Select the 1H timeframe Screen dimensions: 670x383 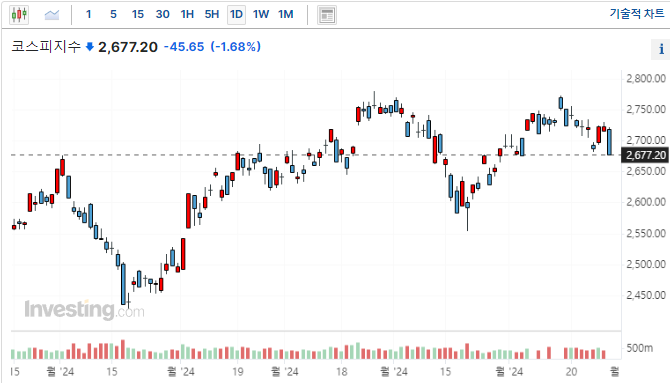click(187, 15)
